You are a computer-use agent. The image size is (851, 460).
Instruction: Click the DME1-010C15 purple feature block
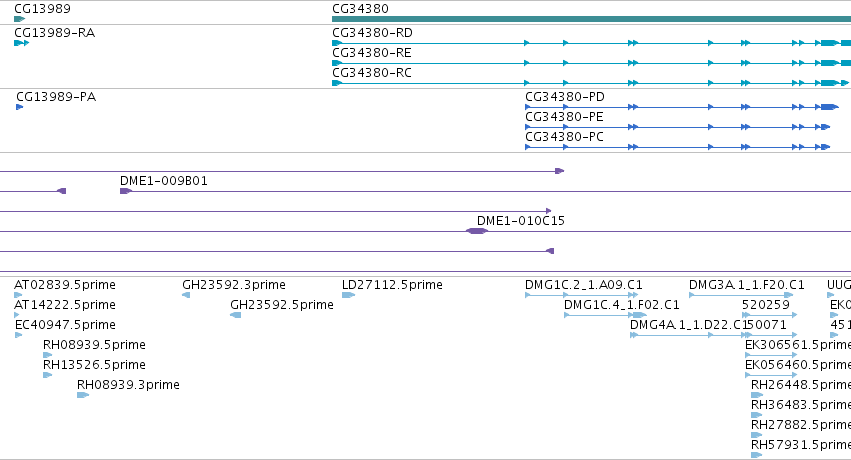pyautogui.click(x=477, y=231)
